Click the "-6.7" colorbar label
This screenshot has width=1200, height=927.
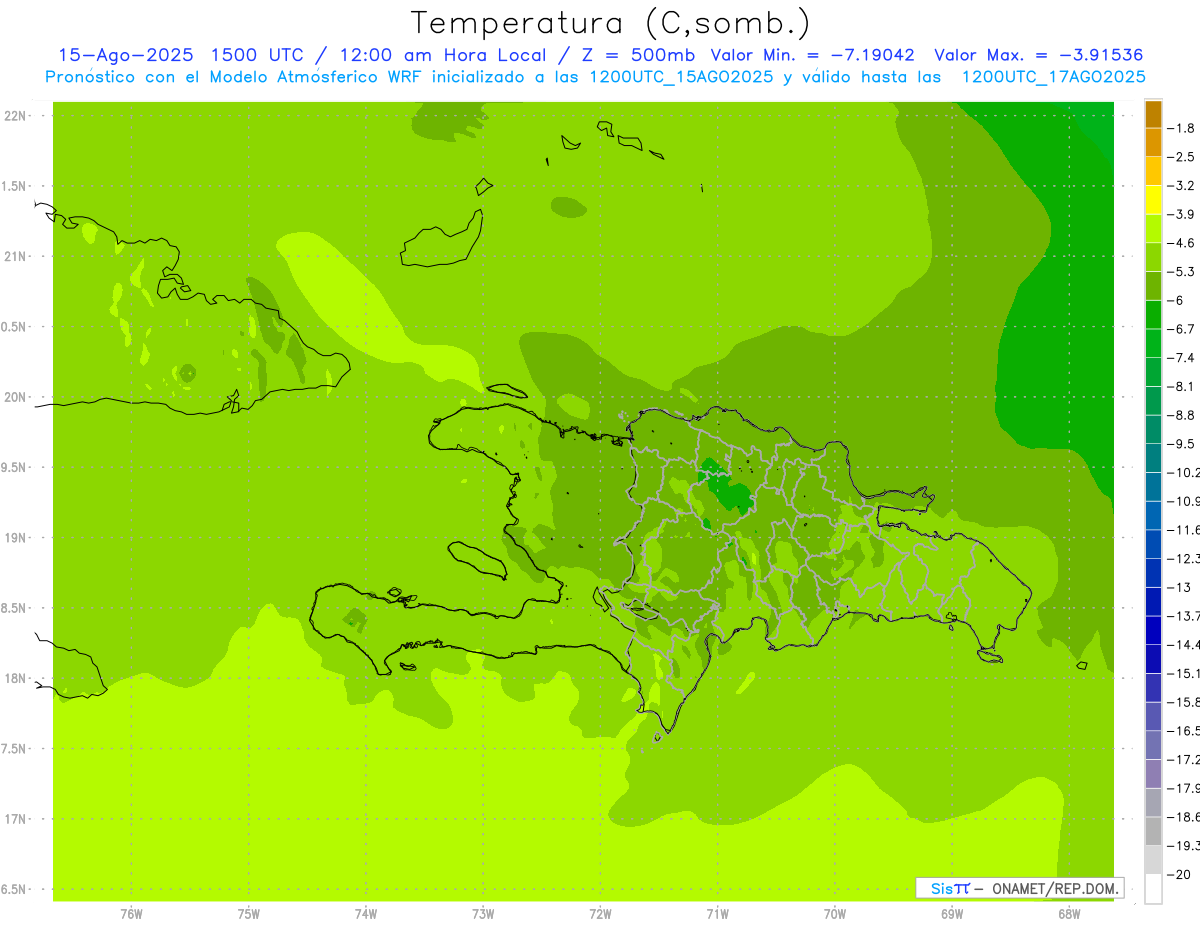point(1182,329)
